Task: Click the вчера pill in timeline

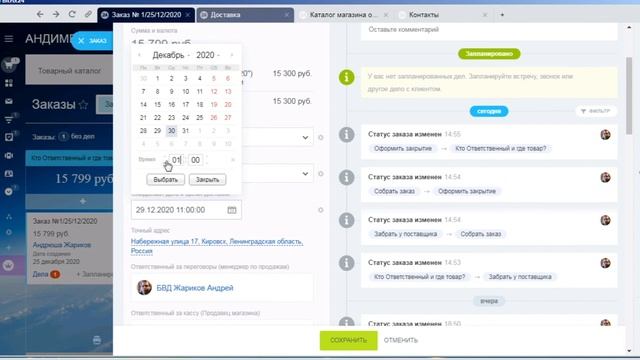Action: 489,301
